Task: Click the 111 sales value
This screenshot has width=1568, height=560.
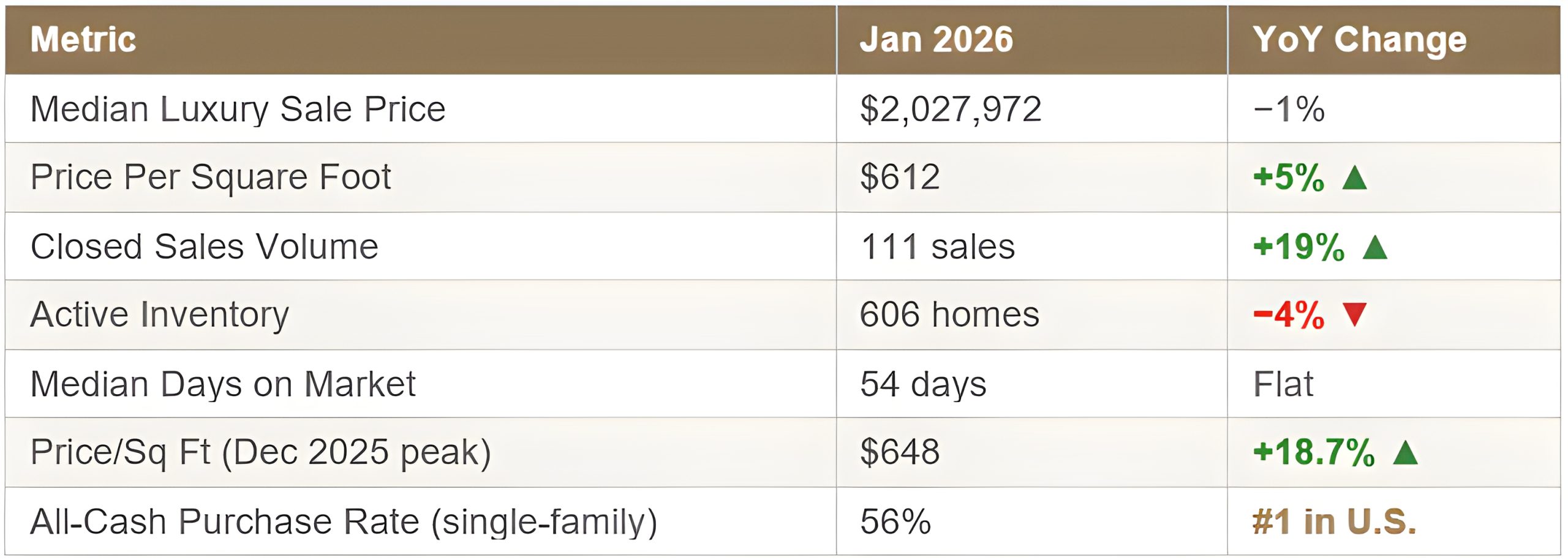Action: (937, 247)
